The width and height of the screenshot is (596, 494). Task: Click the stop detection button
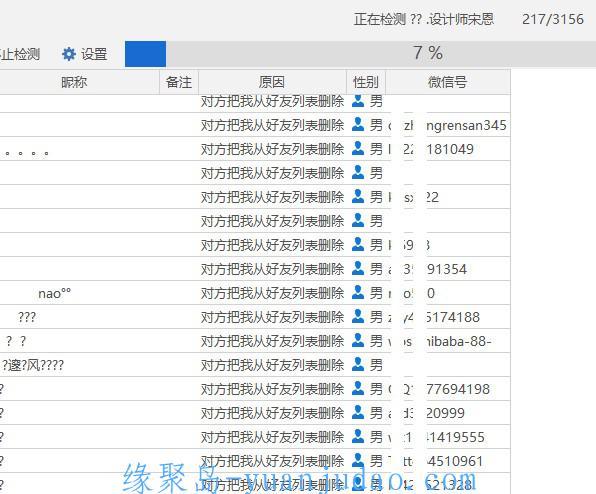(20, 54)
